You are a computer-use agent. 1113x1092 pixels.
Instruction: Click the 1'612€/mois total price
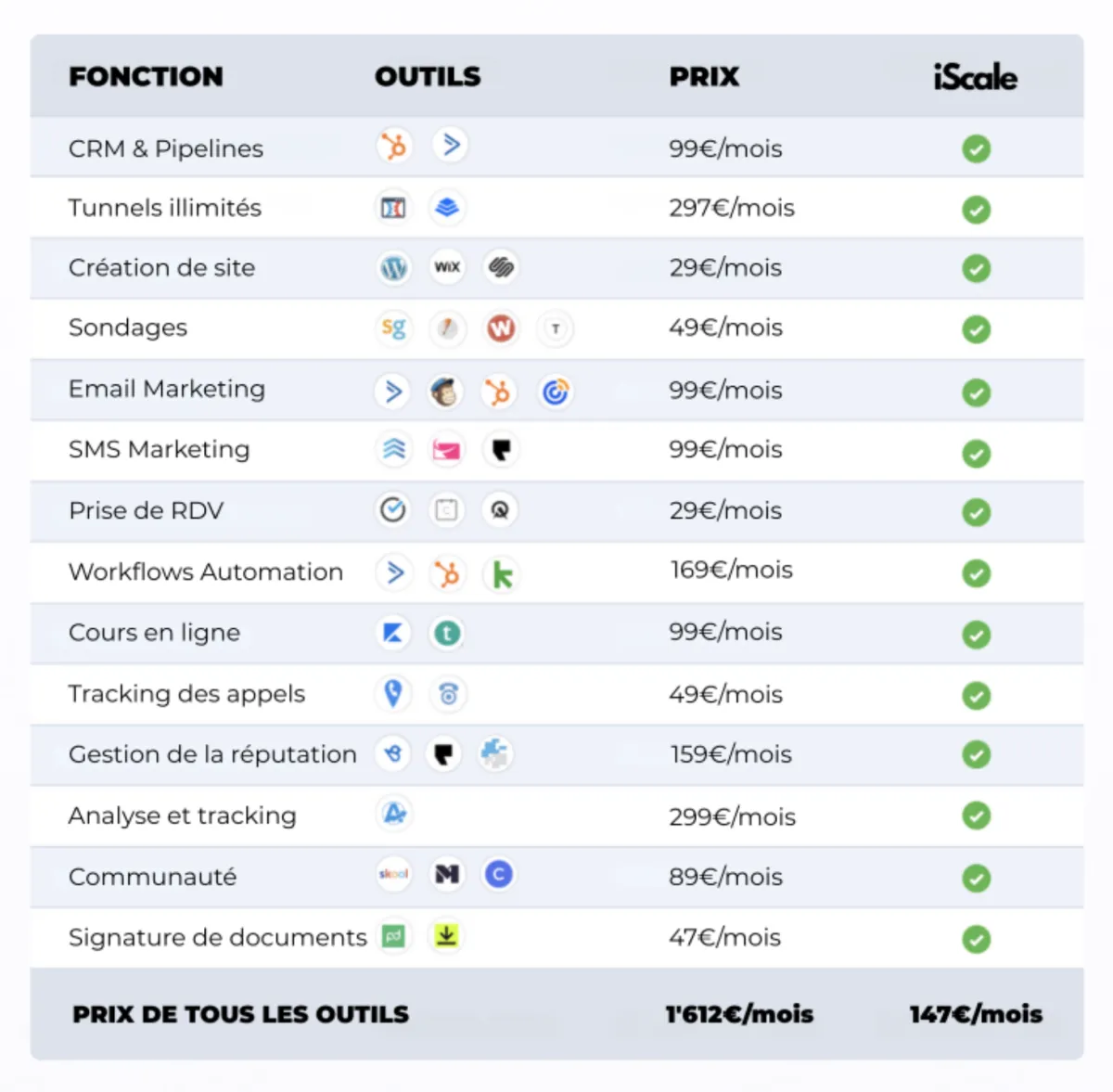click(x=739, y=1014)
